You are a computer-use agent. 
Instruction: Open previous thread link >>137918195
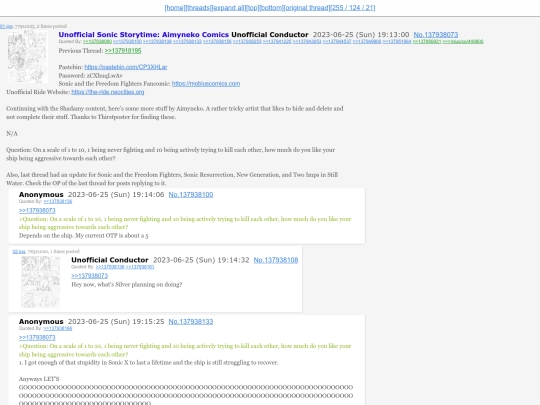pyautogui.click(x=123, y=51)
